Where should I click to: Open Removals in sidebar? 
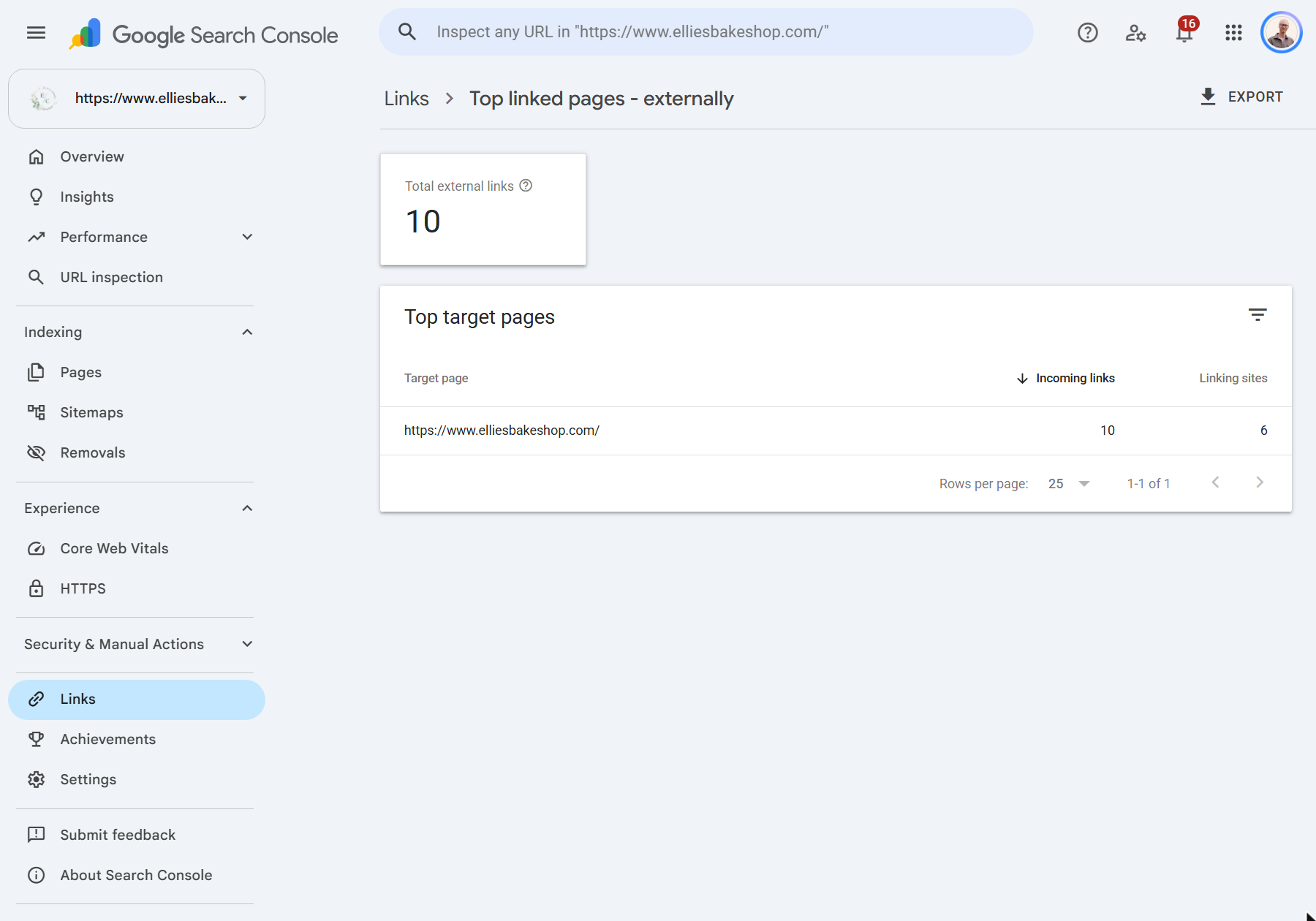click(x=137, y=452)
